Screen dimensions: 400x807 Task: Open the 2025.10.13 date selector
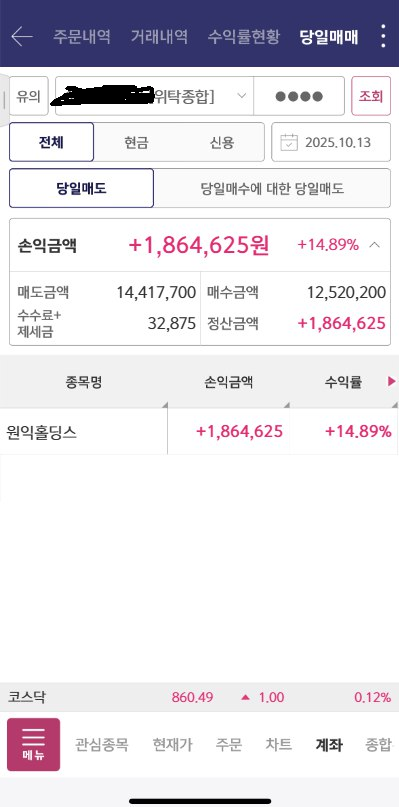pos(331,142)
